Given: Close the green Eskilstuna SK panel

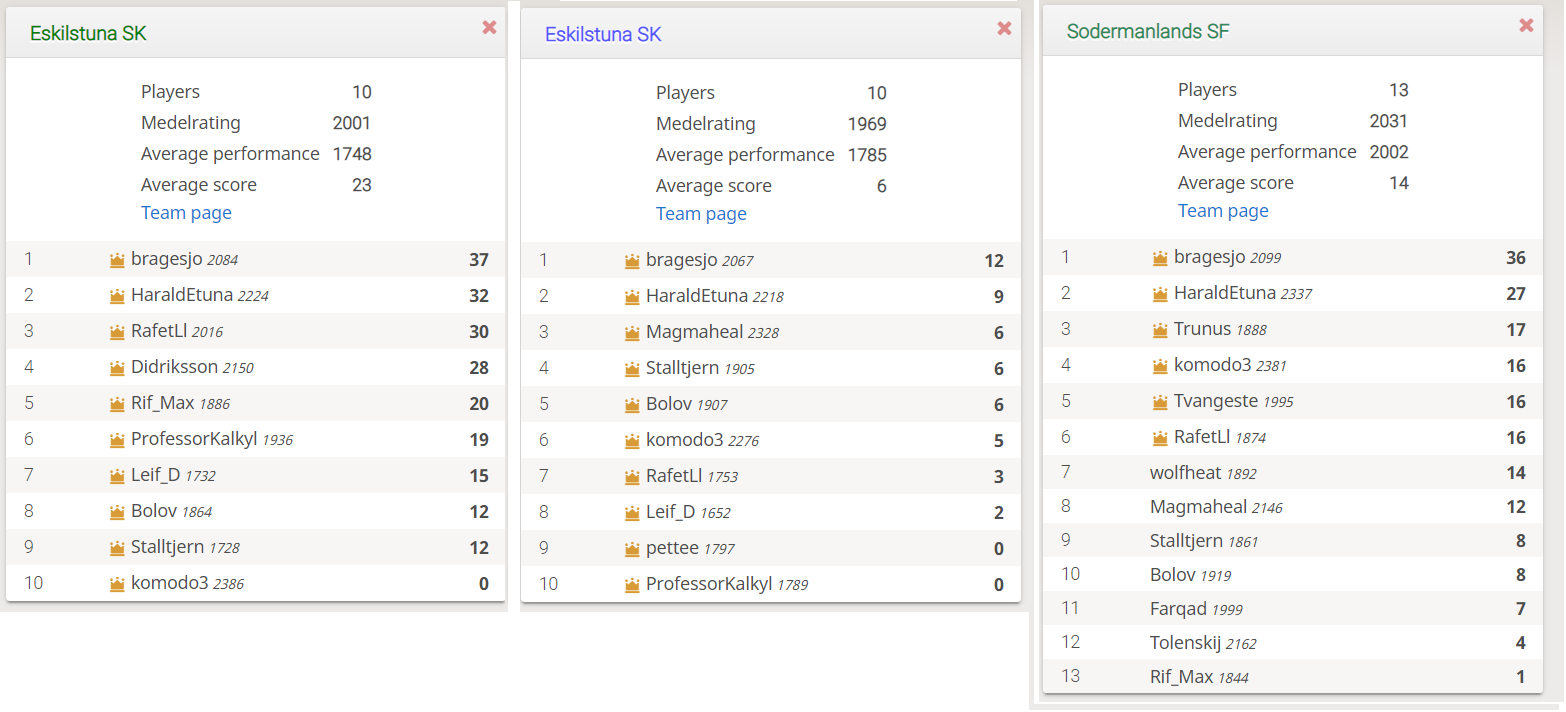Looking at the screenshot, I should tap(489, 27).
